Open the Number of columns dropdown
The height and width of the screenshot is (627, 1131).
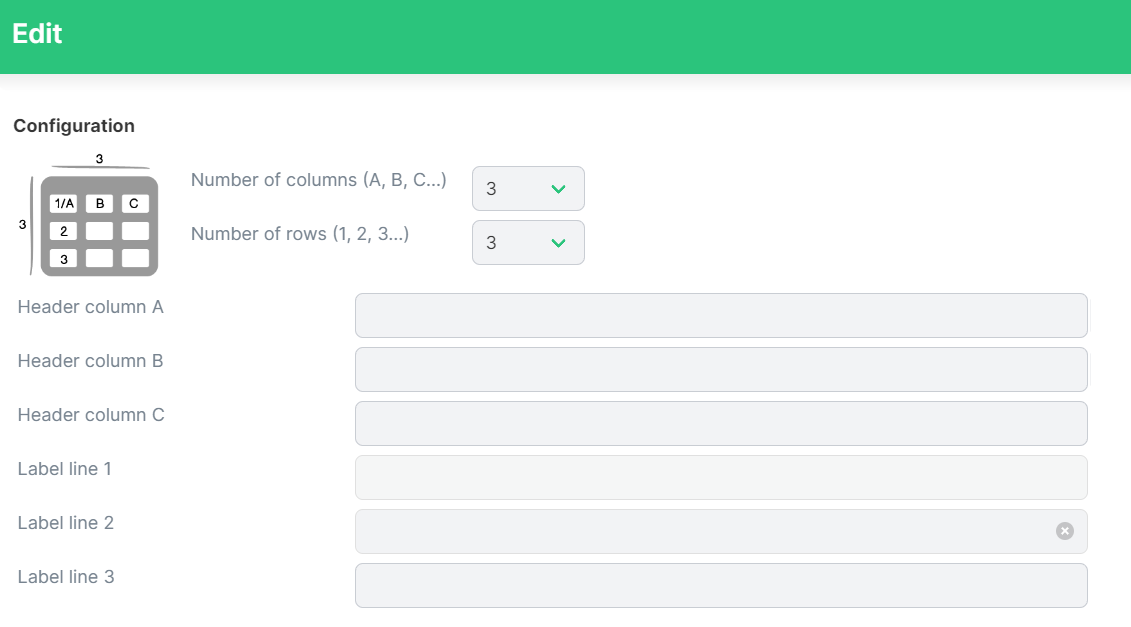(528, 189)
